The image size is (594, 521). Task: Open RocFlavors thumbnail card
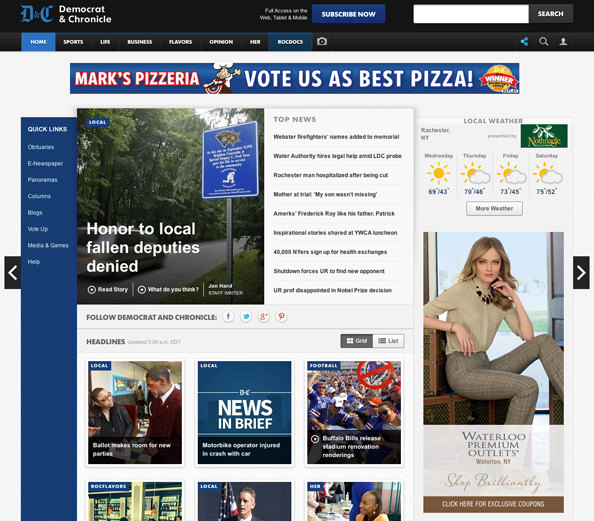[135, 501]
